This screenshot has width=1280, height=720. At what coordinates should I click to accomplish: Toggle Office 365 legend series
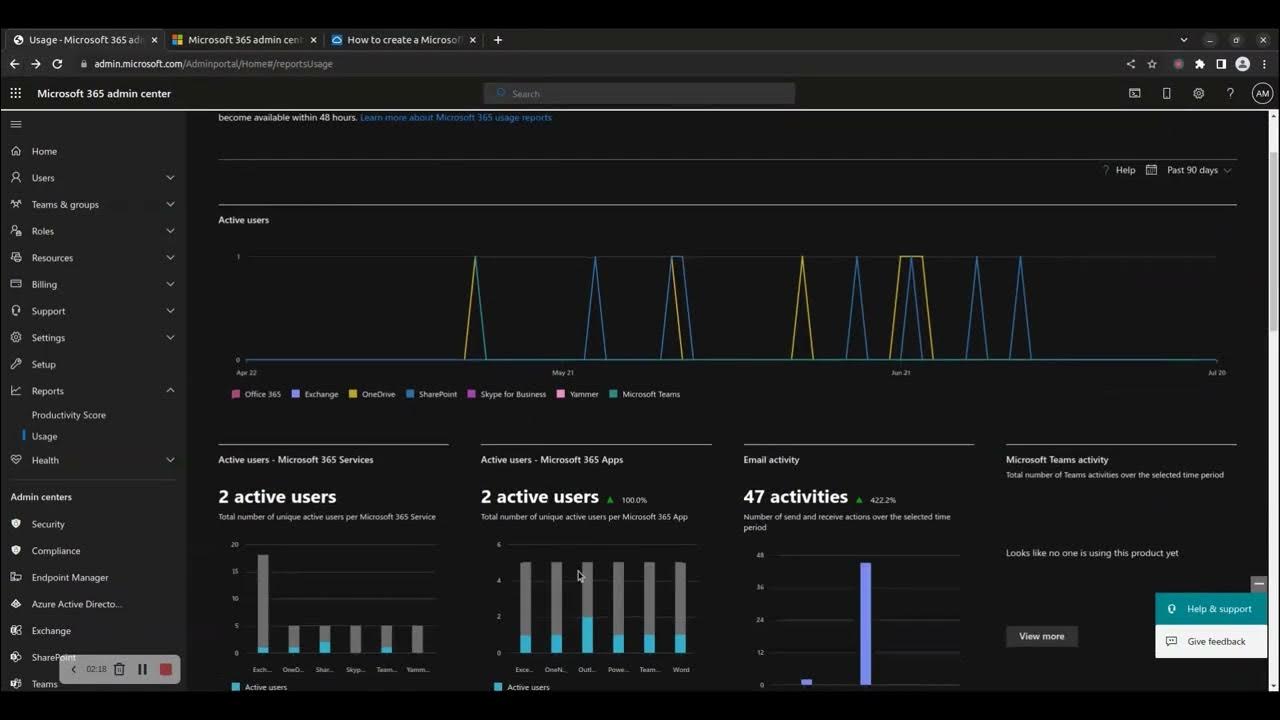click(256, 394)
